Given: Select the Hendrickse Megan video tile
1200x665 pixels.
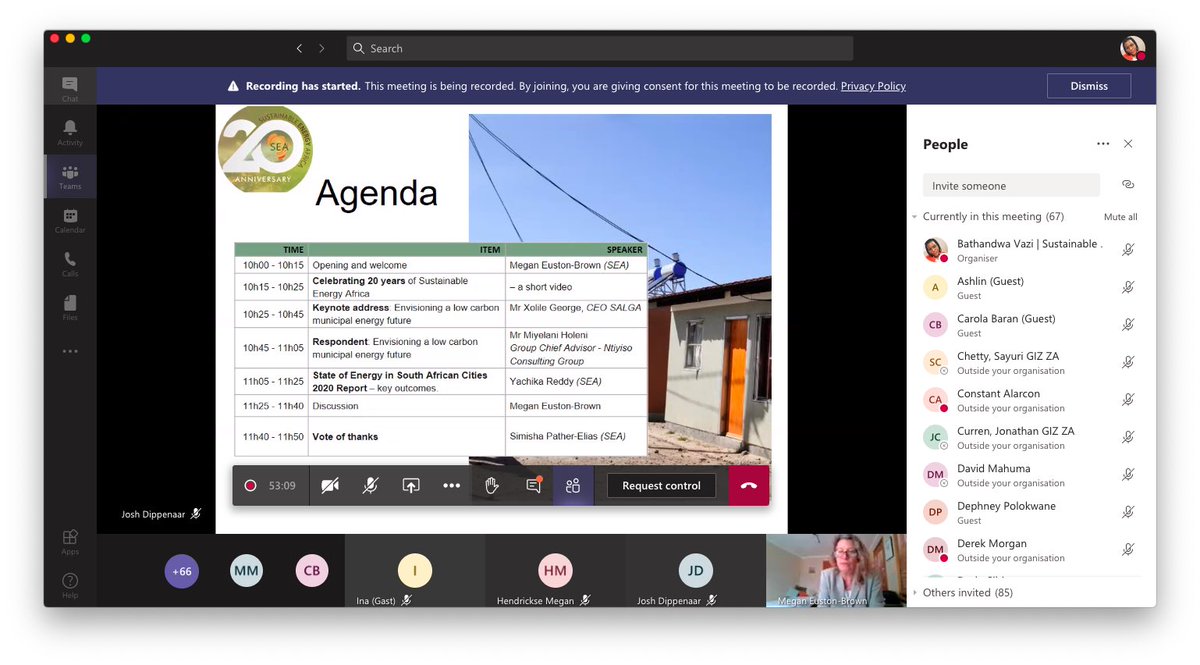Looking at the screenshot, I should pyautogui.click(x=555, y=571).
